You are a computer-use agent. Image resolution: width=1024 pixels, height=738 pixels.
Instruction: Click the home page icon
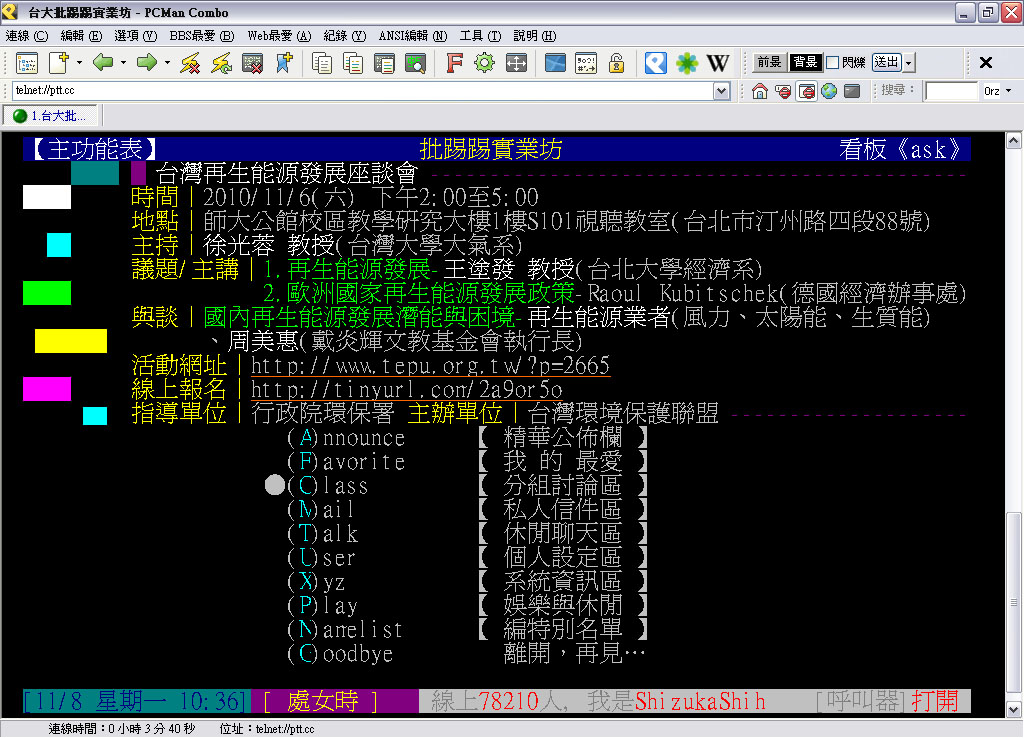(760, 91)
